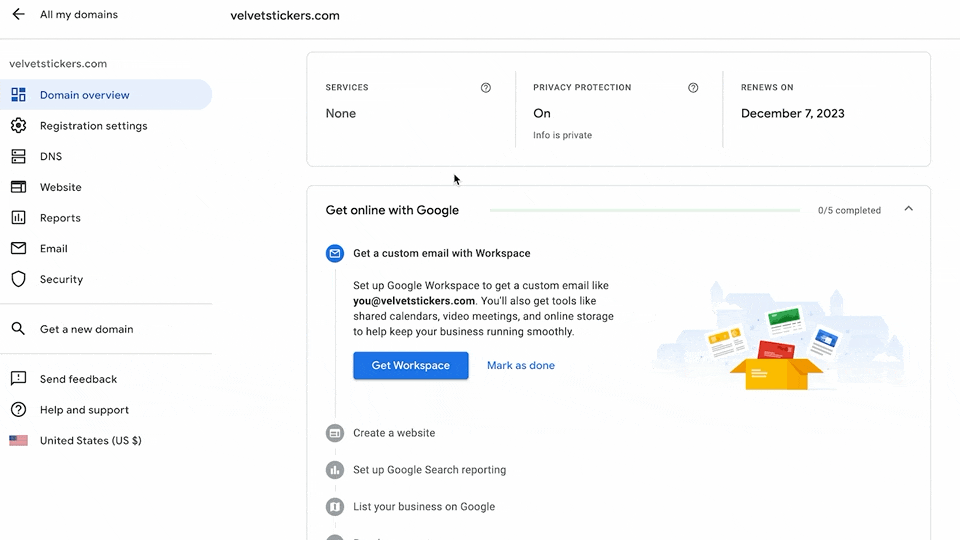Open Get a new domain search
This screenshot has height=540, width=960.
[x=86, y=329]
